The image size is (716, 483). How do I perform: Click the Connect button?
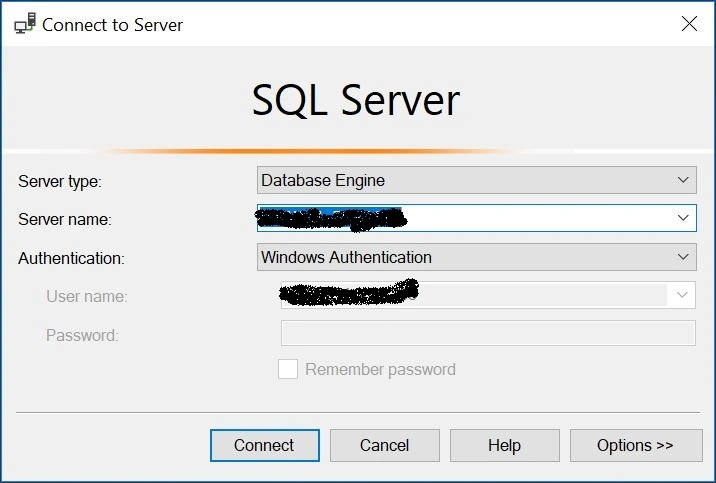pyautogui.click(x=264, y=445)
